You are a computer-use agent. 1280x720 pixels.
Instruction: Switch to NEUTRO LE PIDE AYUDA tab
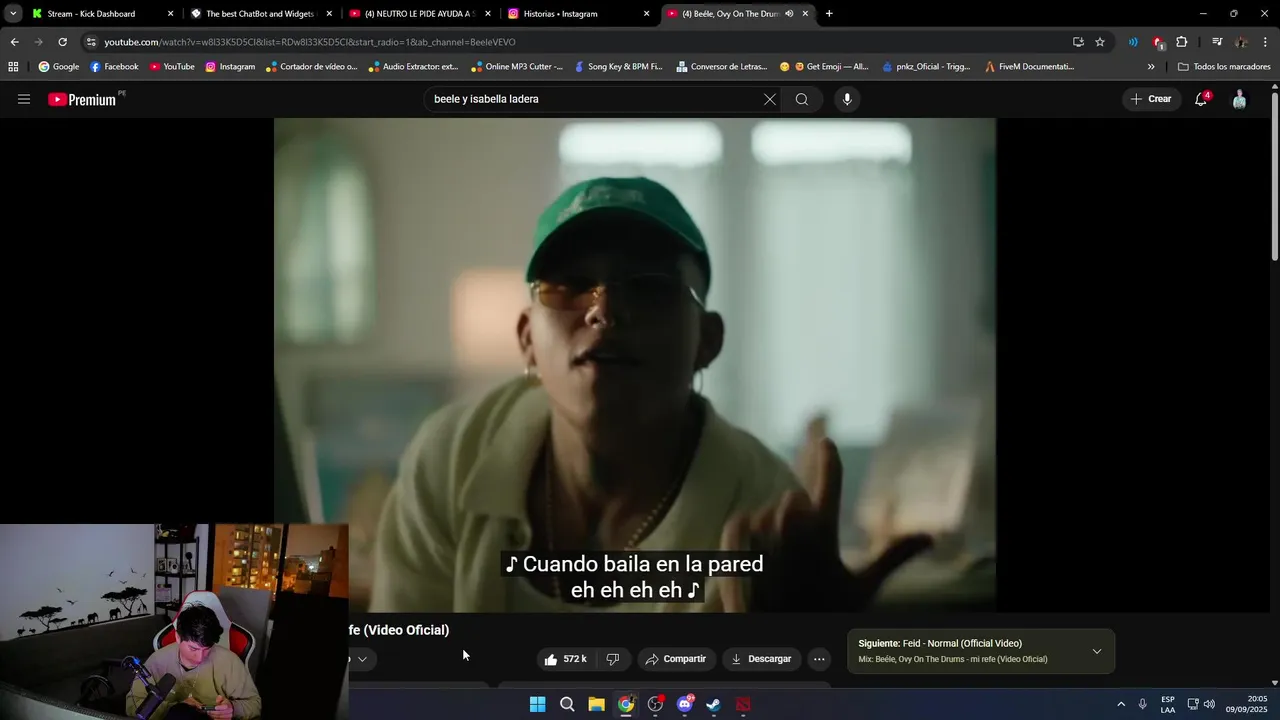418,14
